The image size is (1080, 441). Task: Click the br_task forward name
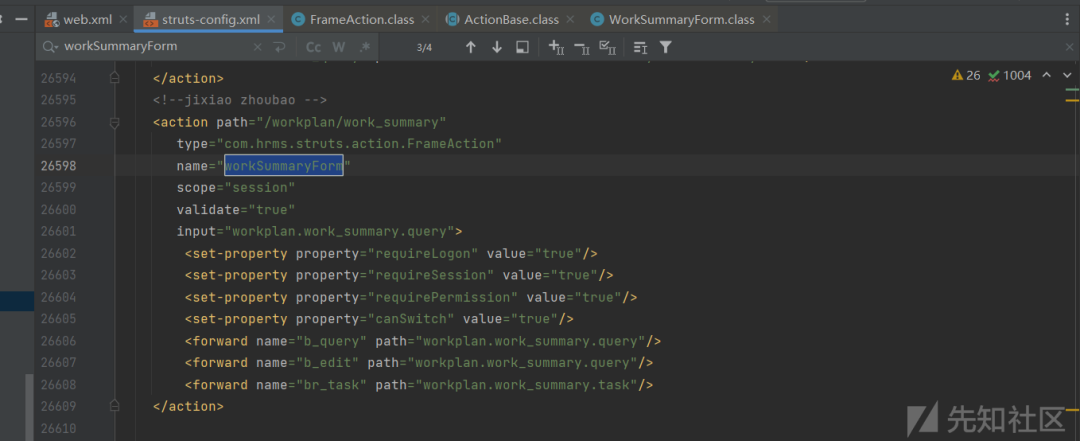[x=331, y=384]
